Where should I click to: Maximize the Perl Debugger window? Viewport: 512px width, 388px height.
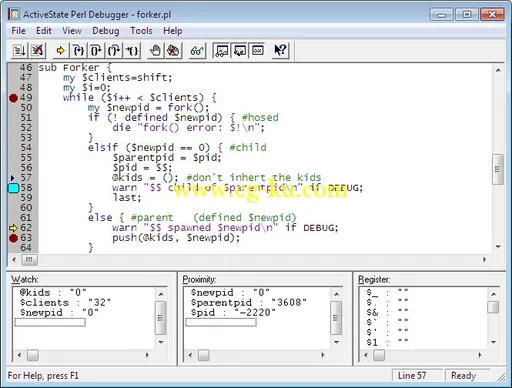(x=467, y=15)
